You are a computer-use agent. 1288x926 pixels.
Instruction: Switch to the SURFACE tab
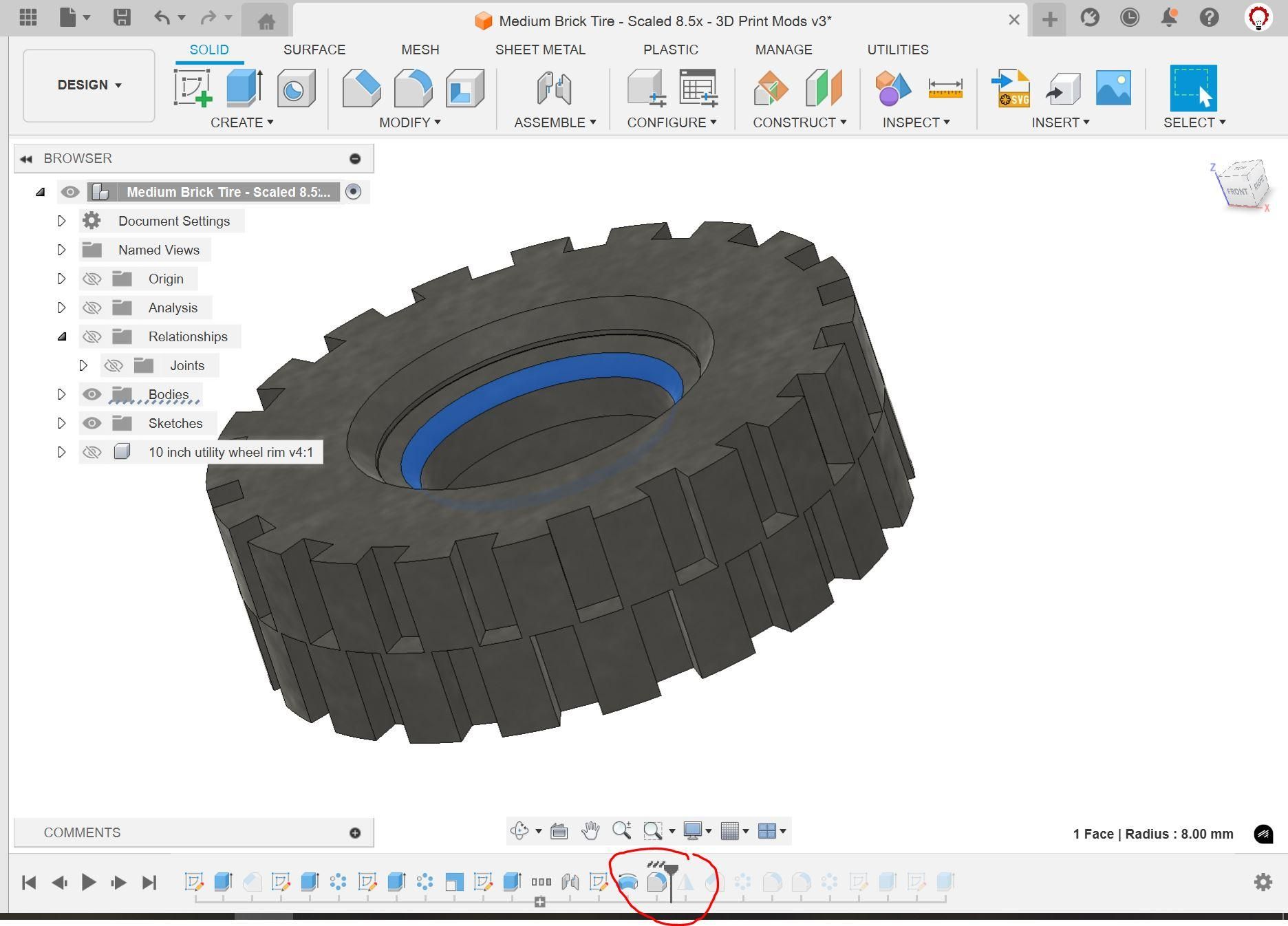click(314, 50)
